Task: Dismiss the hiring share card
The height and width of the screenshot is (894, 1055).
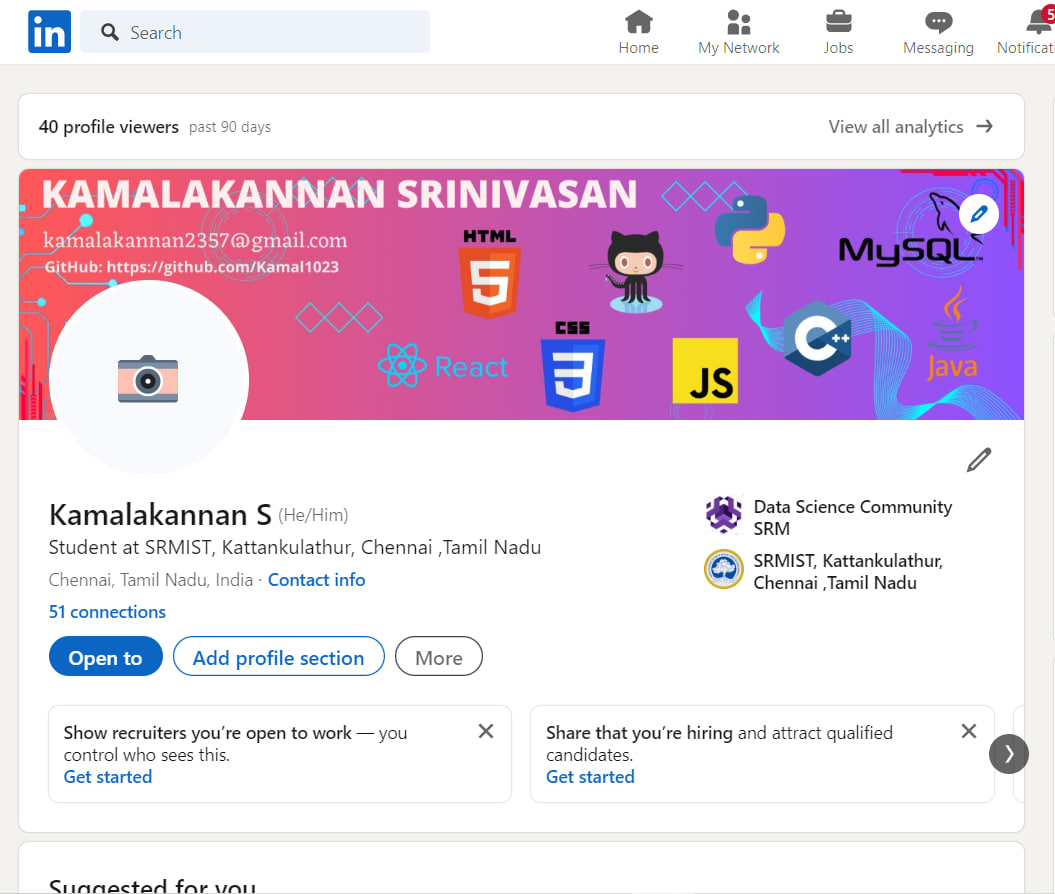Action: [969, 731]
